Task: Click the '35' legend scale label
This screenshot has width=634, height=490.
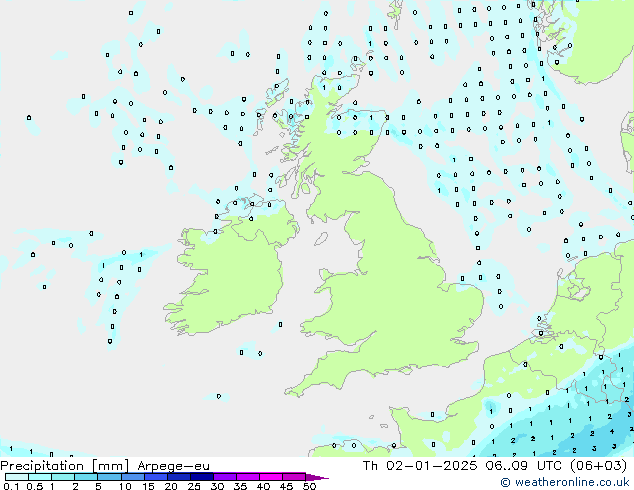Action: 240,486
